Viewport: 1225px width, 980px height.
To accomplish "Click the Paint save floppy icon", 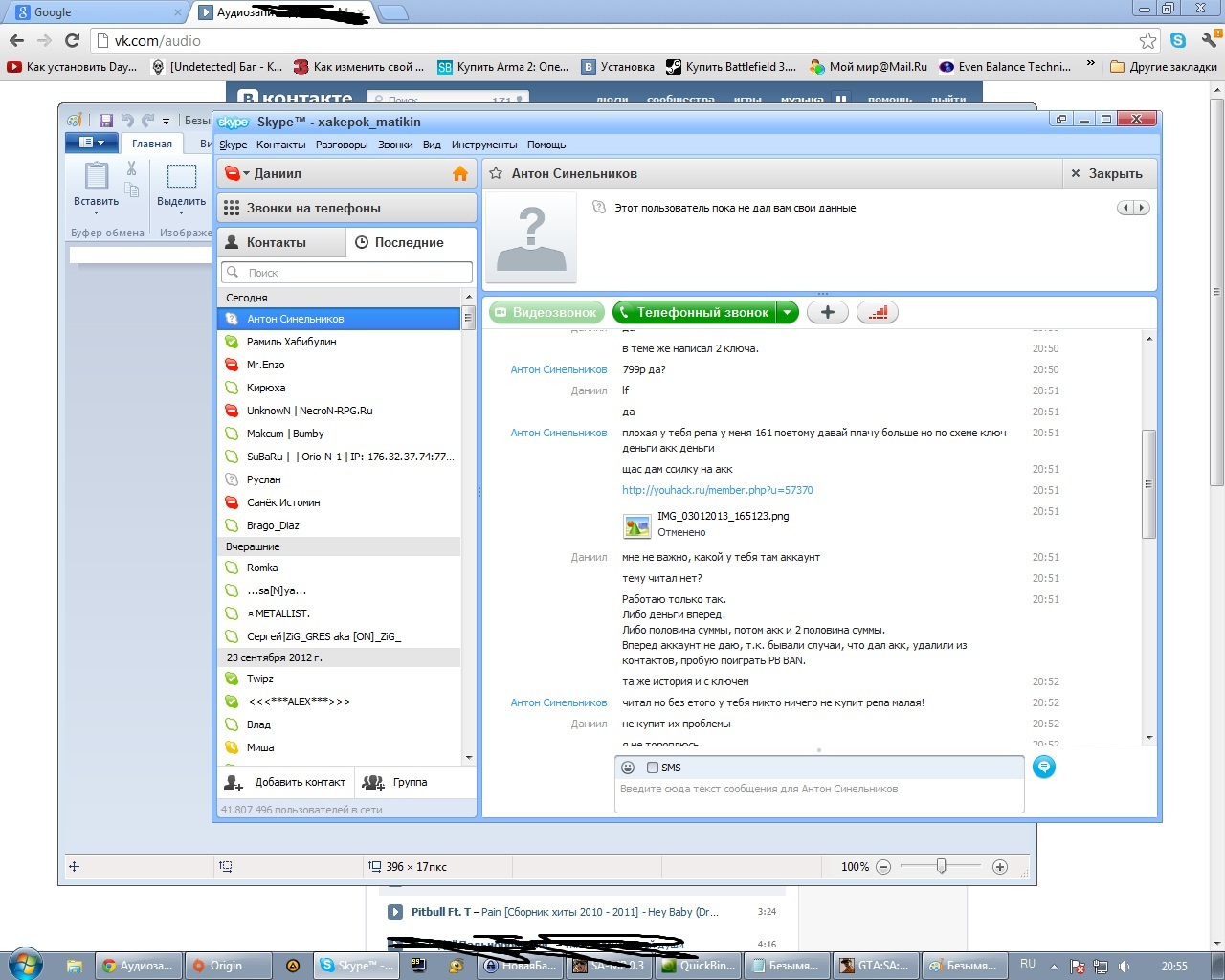I will 106,121.
